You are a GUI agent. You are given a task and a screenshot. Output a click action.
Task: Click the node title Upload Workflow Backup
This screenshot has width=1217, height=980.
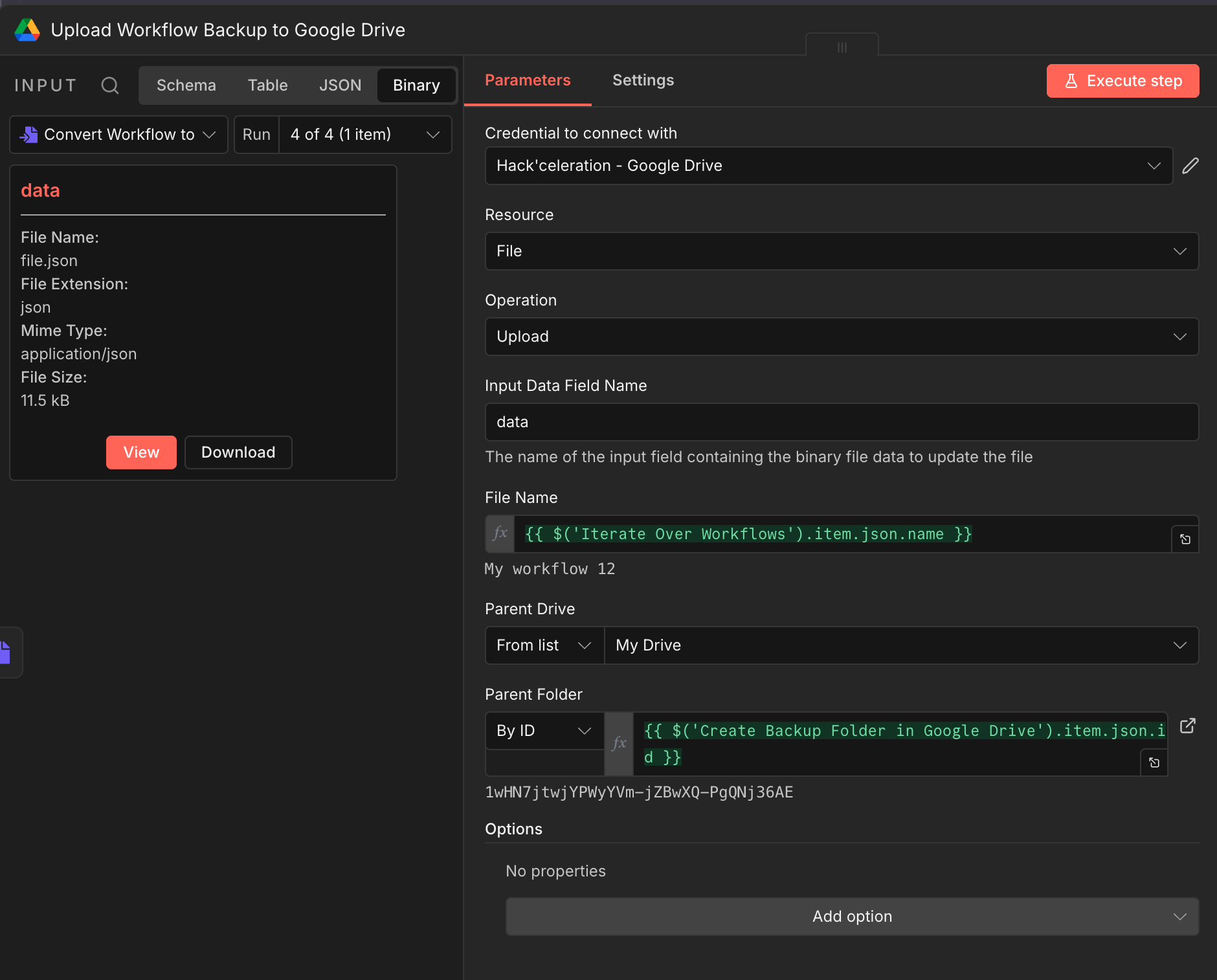click(228, 30)
